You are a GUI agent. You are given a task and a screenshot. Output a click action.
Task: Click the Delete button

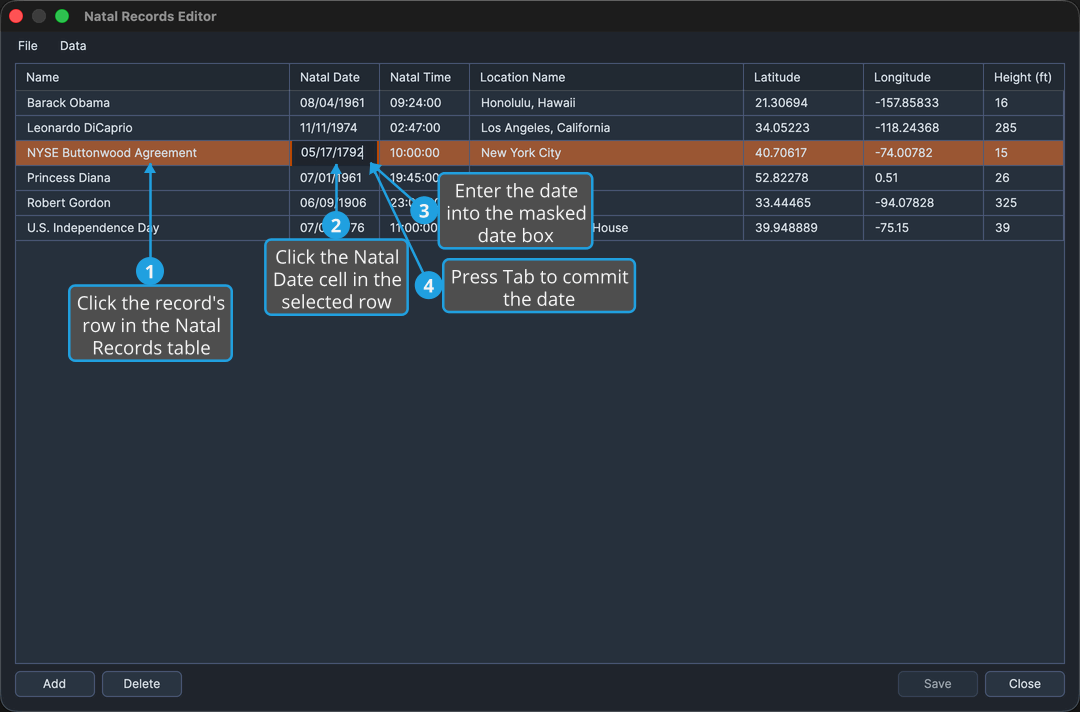(142, 684)
